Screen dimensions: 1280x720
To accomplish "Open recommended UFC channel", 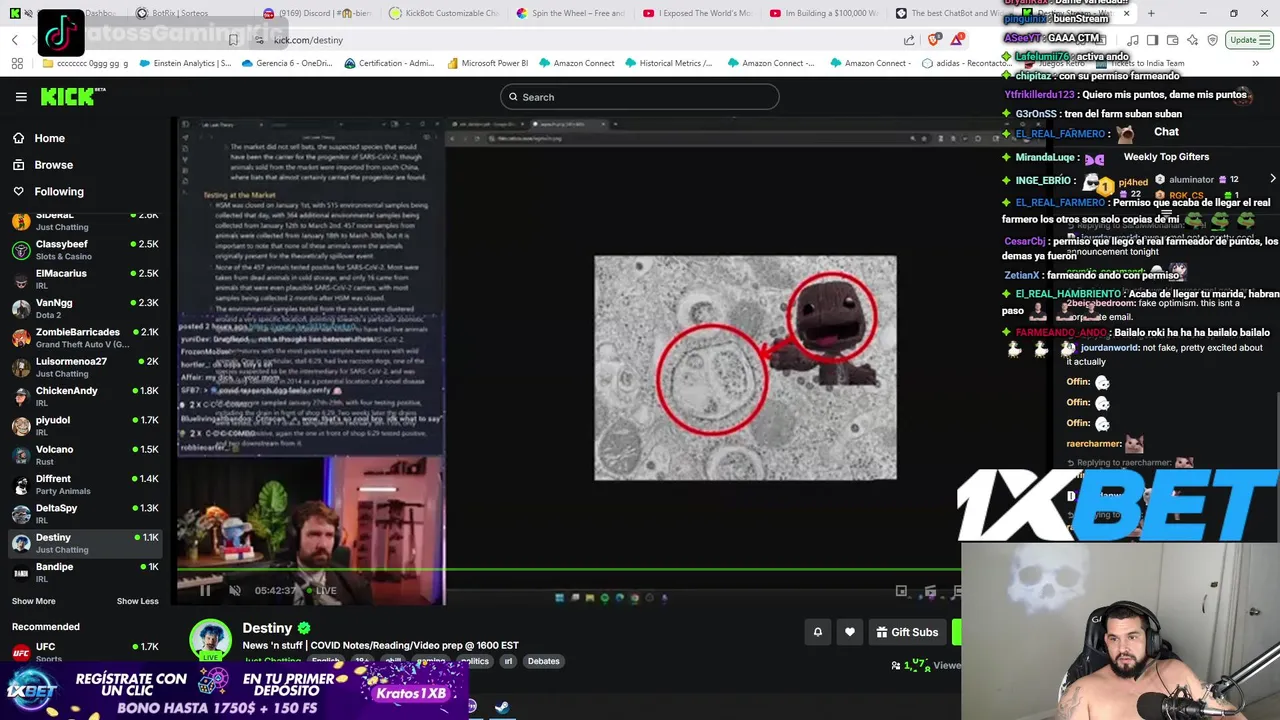I will pyautogui.click(x=85, y=652).
